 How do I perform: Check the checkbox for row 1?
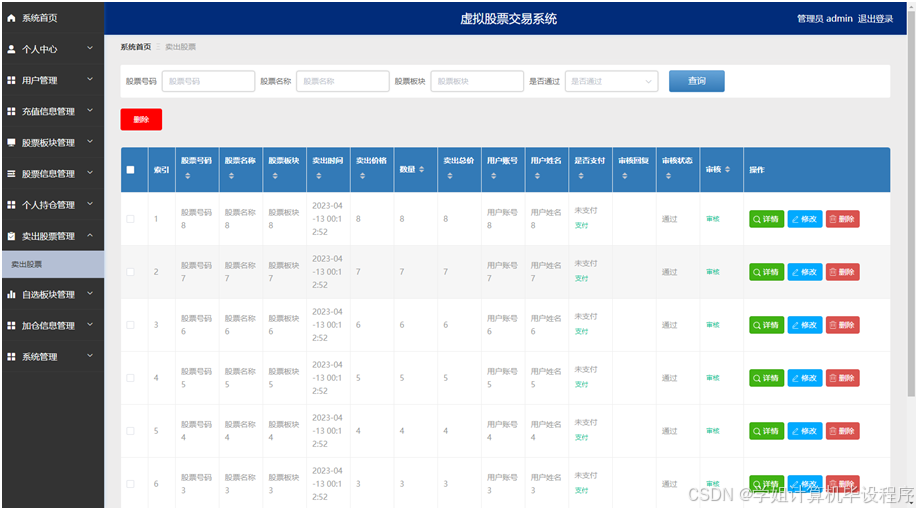click(131, 219)
